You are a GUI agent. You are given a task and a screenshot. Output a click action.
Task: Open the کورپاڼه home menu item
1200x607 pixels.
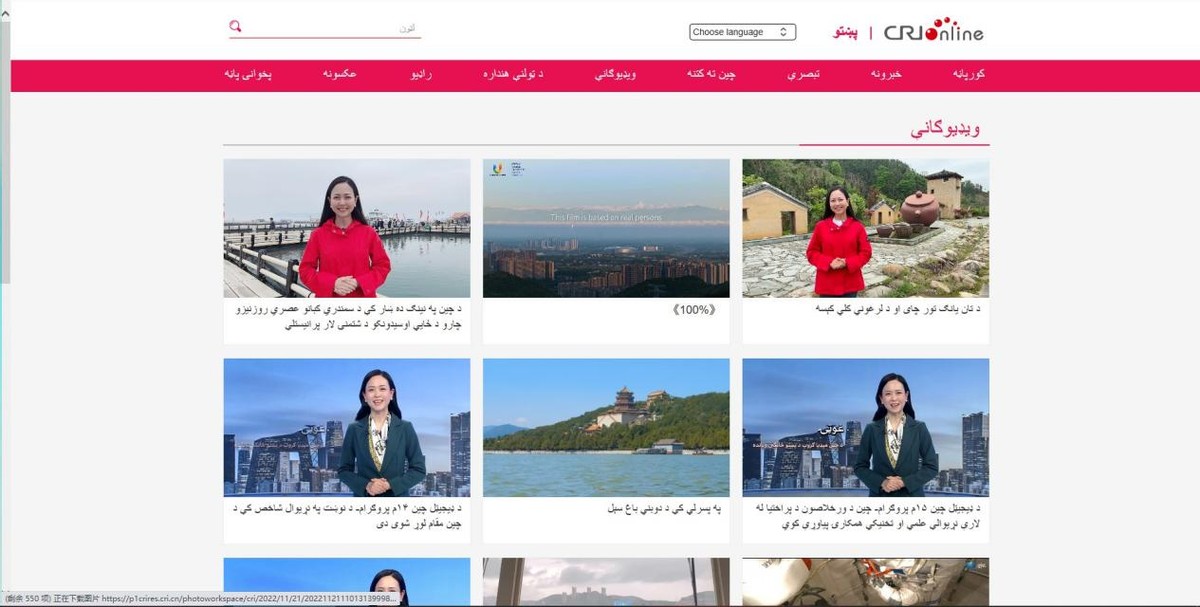(968, 75)
